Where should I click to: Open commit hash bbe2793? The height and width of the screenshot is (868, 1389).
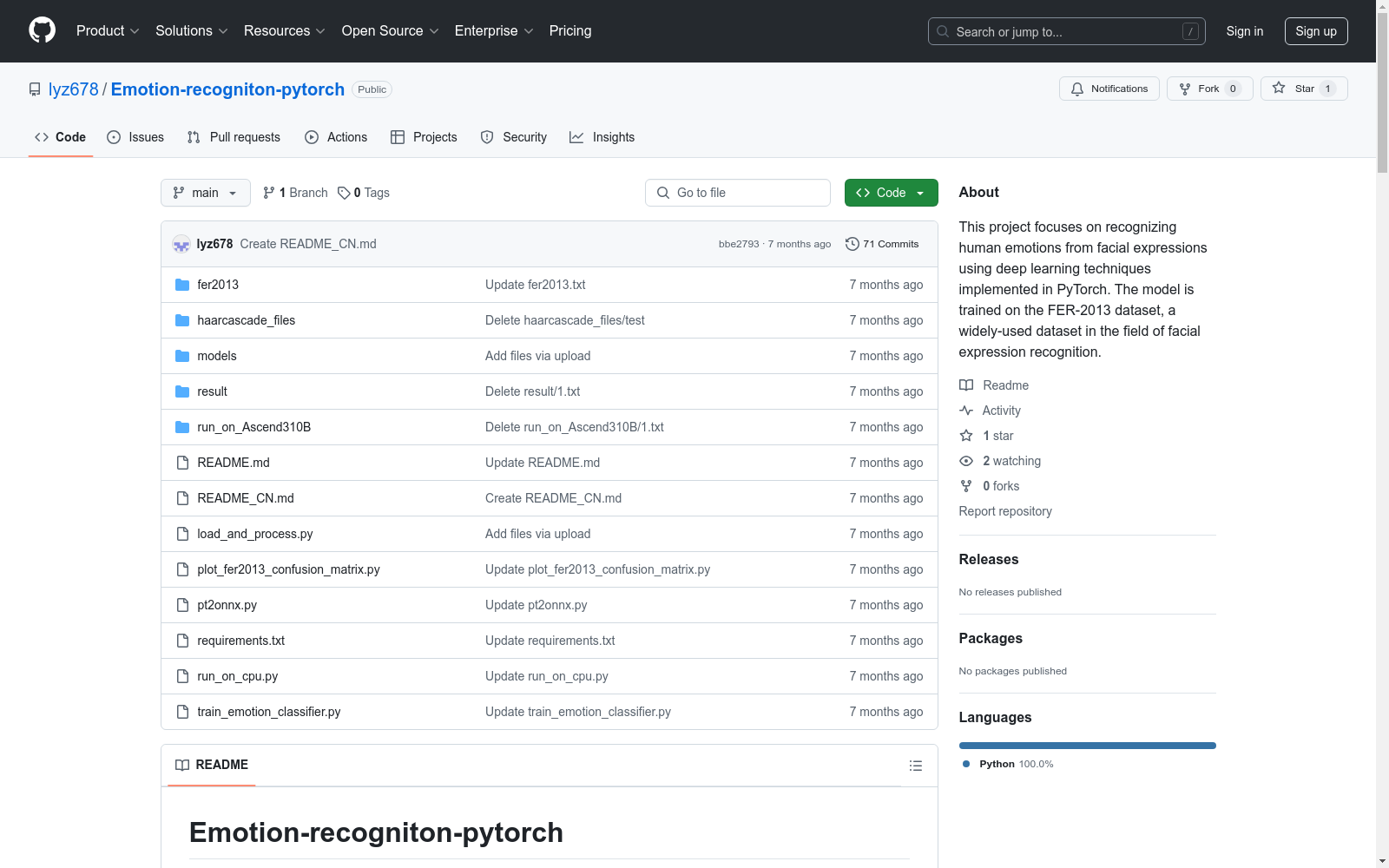click(x=739, y=244)
